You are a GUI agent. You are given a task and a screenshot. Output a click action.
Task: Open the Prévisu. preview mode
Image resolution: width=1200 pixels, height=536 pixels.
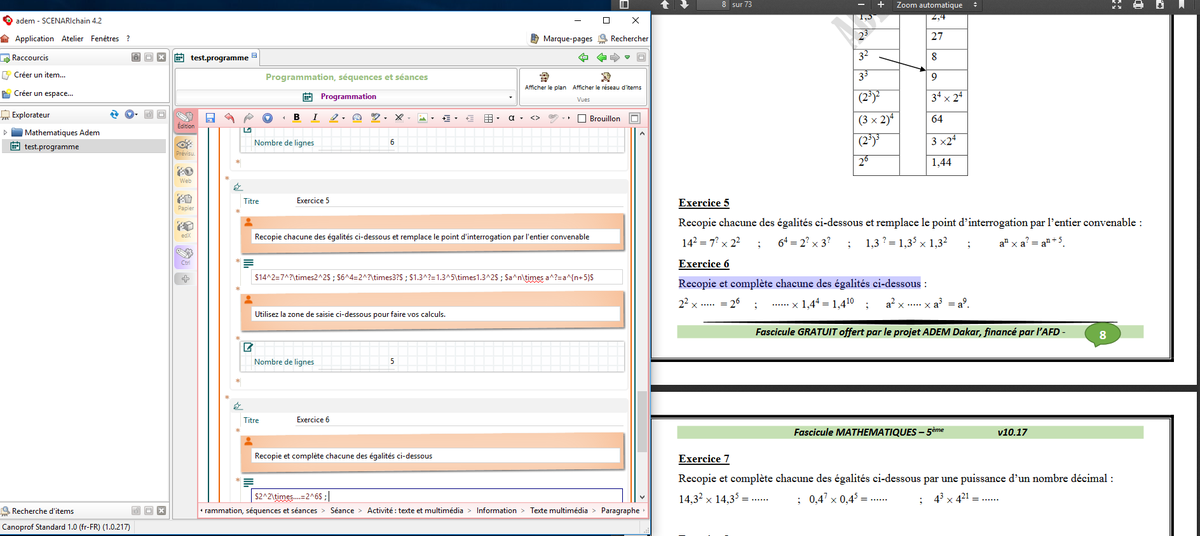(x=185, y=148)
